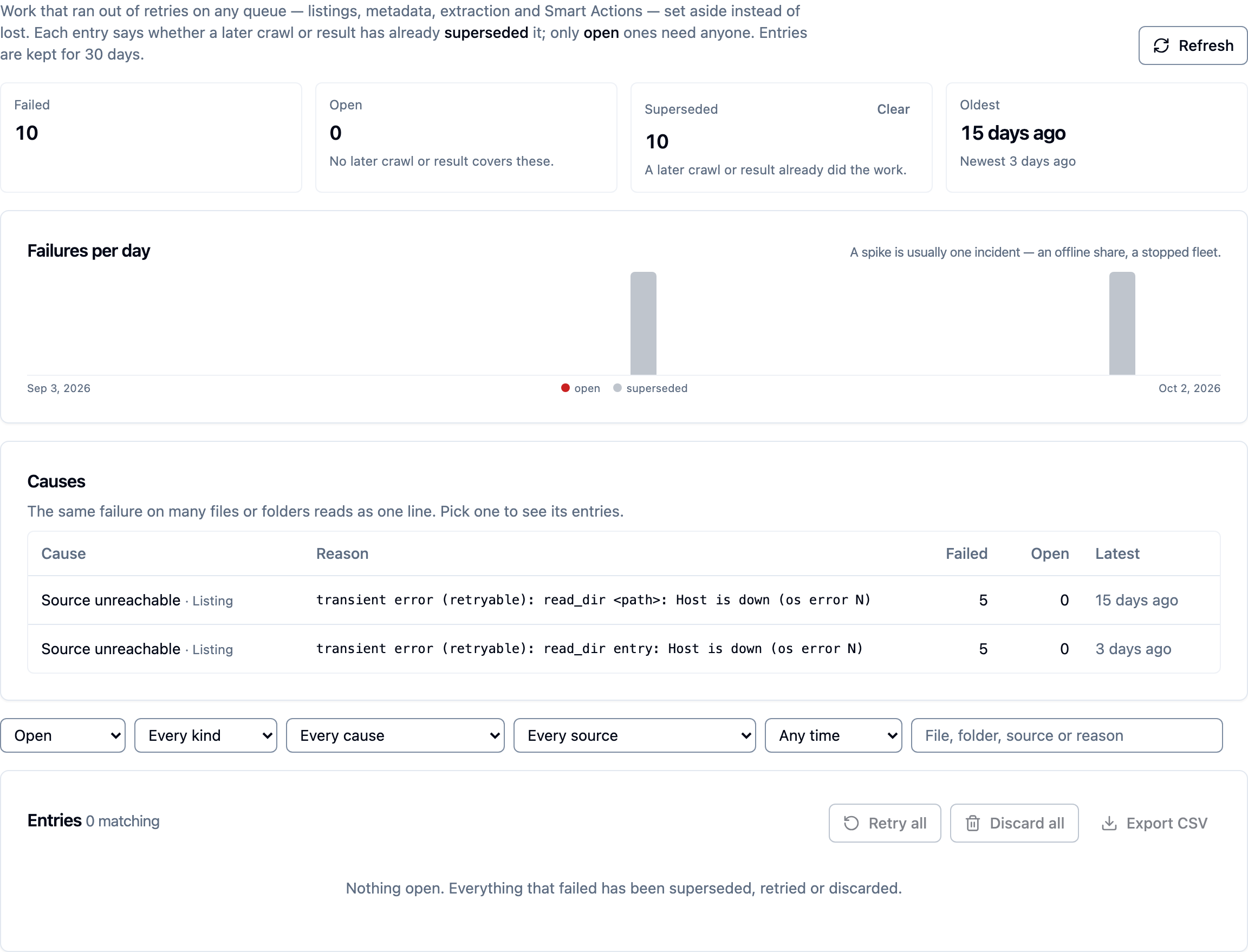Click the later superseded bar near Oct 2
This screenshot has width=1248, height=952.
[x=1122, y=323]
